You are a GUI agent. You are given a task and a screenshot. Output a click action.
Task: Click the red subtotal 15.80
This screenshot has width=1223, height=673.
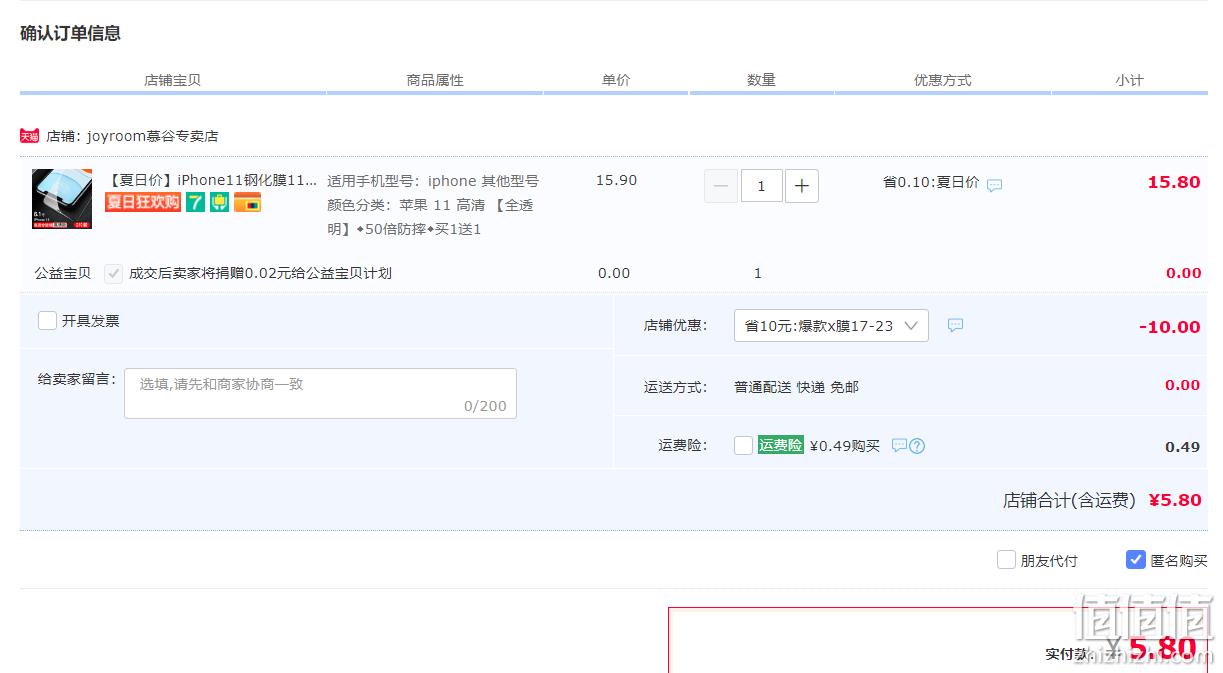tap(1174, 182)
